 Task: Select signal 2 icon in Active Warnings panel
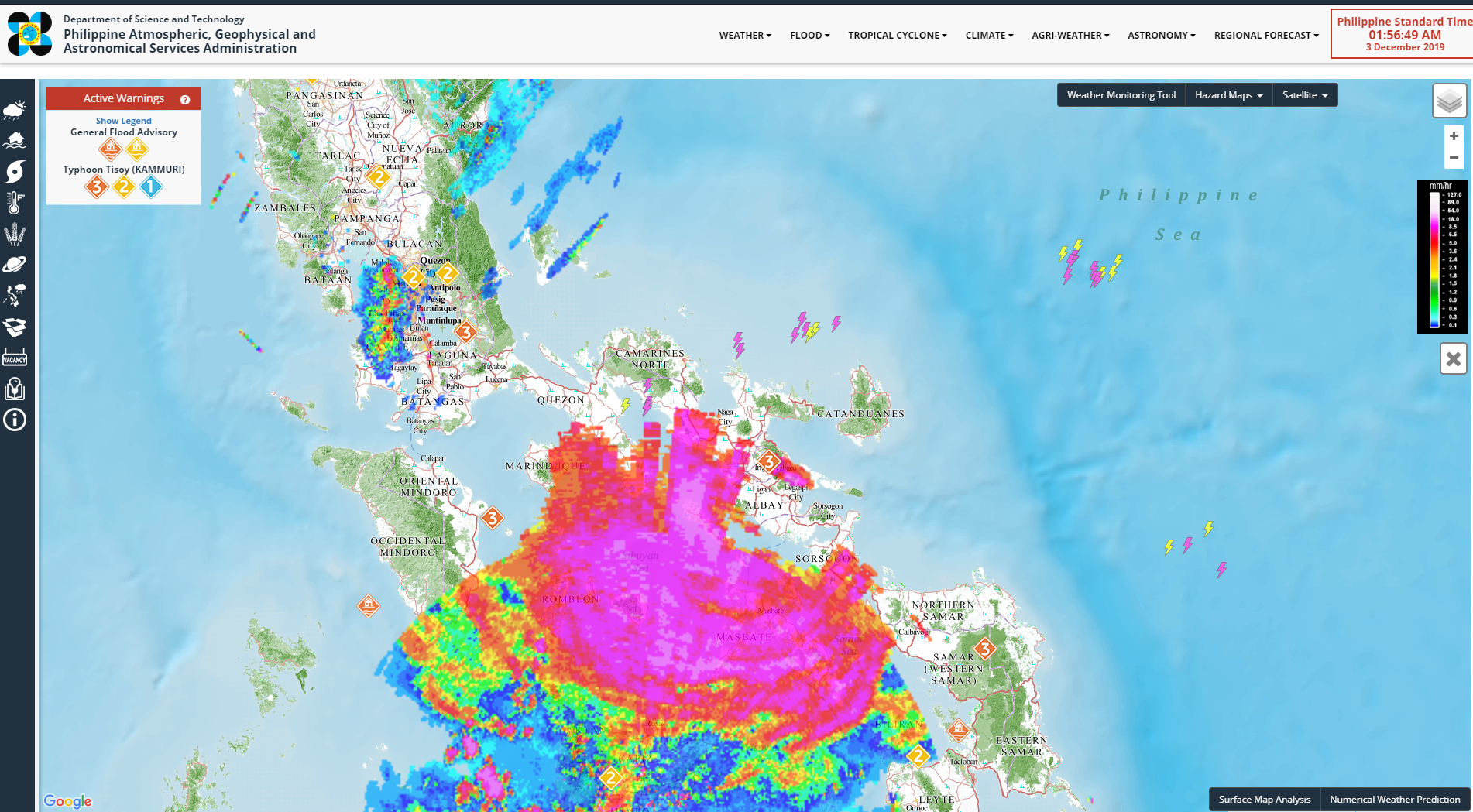coord(124,187)
